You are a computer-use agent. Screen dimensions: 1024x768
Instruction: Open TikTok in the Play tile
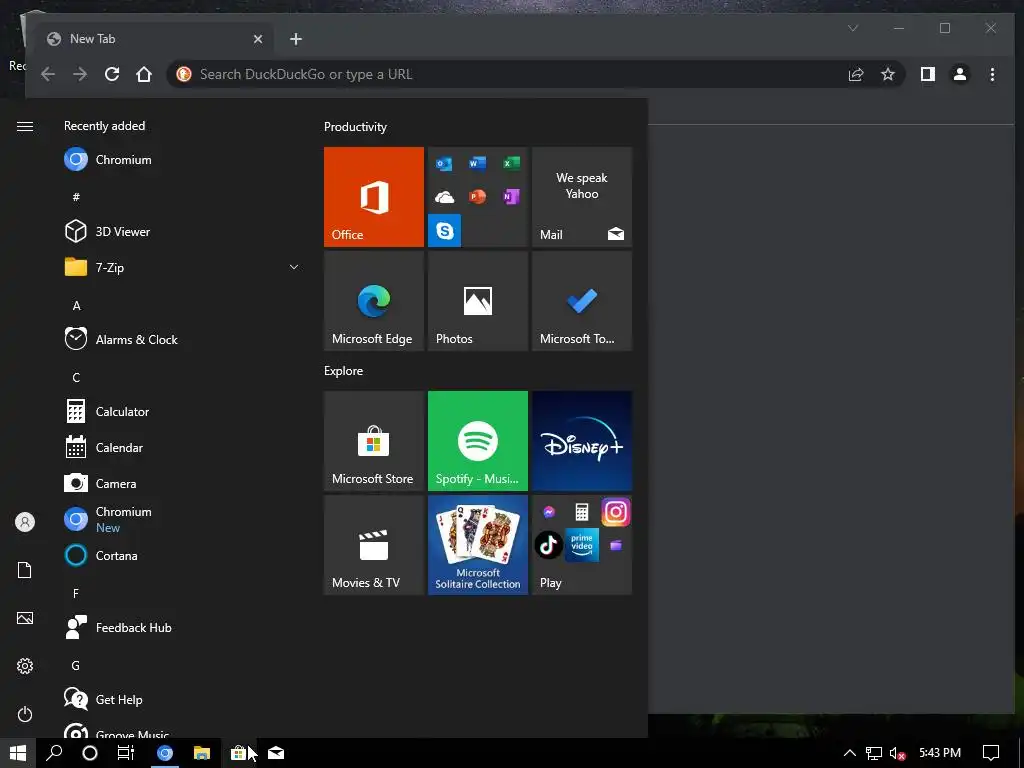coord(549,545)
